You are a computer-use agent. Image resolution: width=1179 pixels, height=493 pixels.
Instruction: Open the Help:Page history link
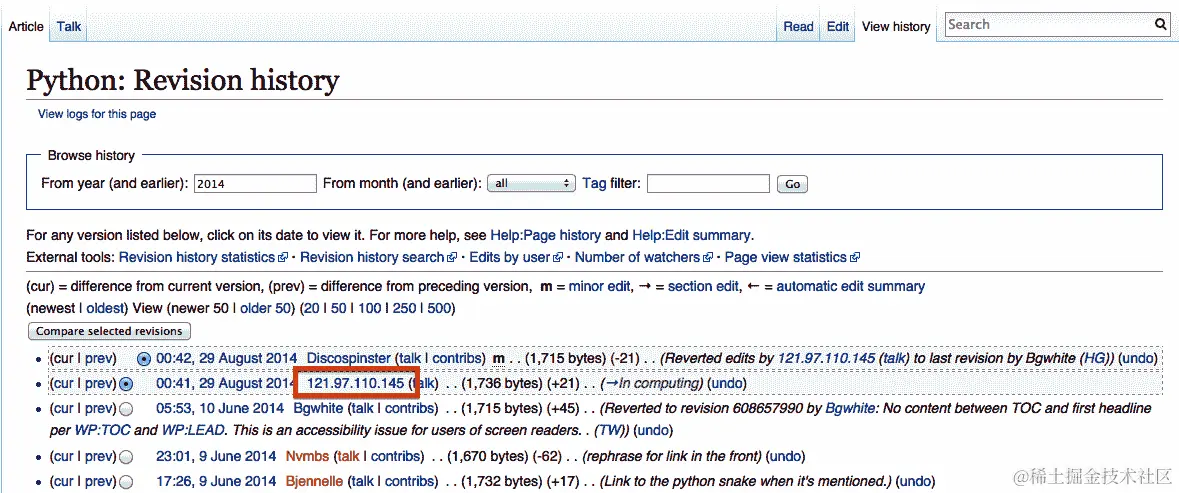545,234
